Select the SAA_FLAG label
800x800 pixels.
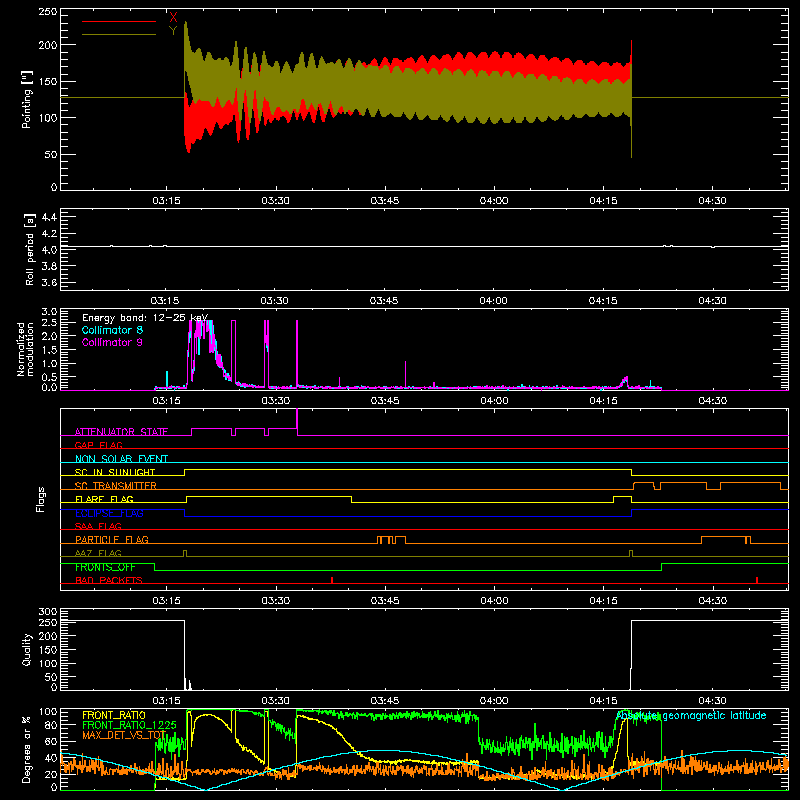point(98,526)
